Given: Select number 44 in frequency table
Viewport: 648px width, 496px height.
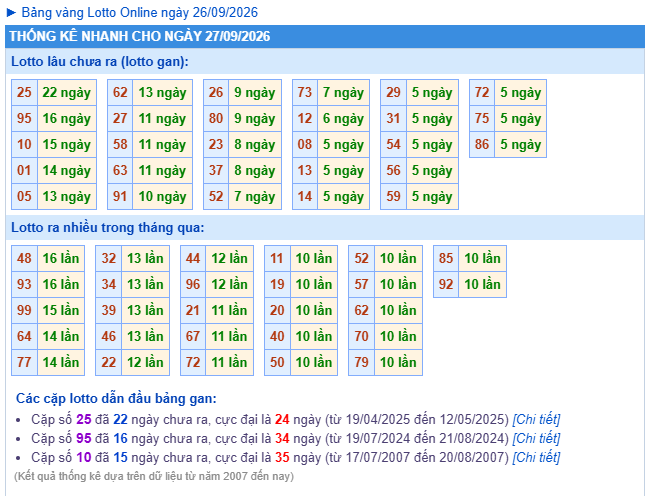Looking at the screenshot, I should pos(193,258).
